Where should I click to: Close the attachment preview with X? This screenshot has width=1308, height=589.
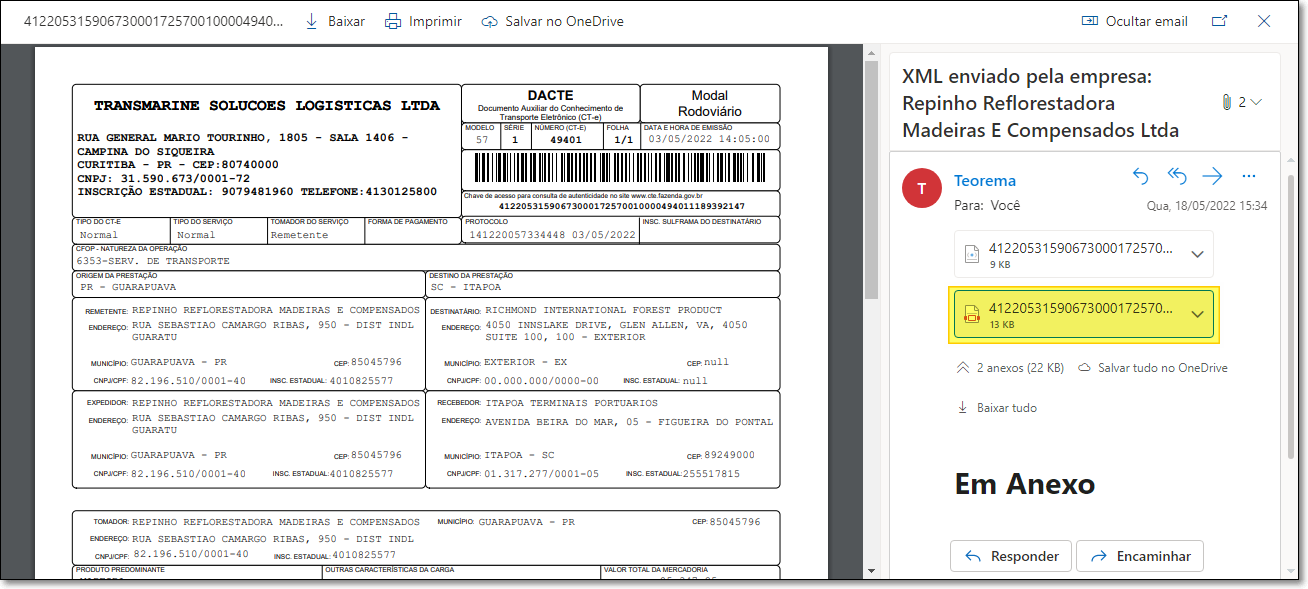point(1264,21)
